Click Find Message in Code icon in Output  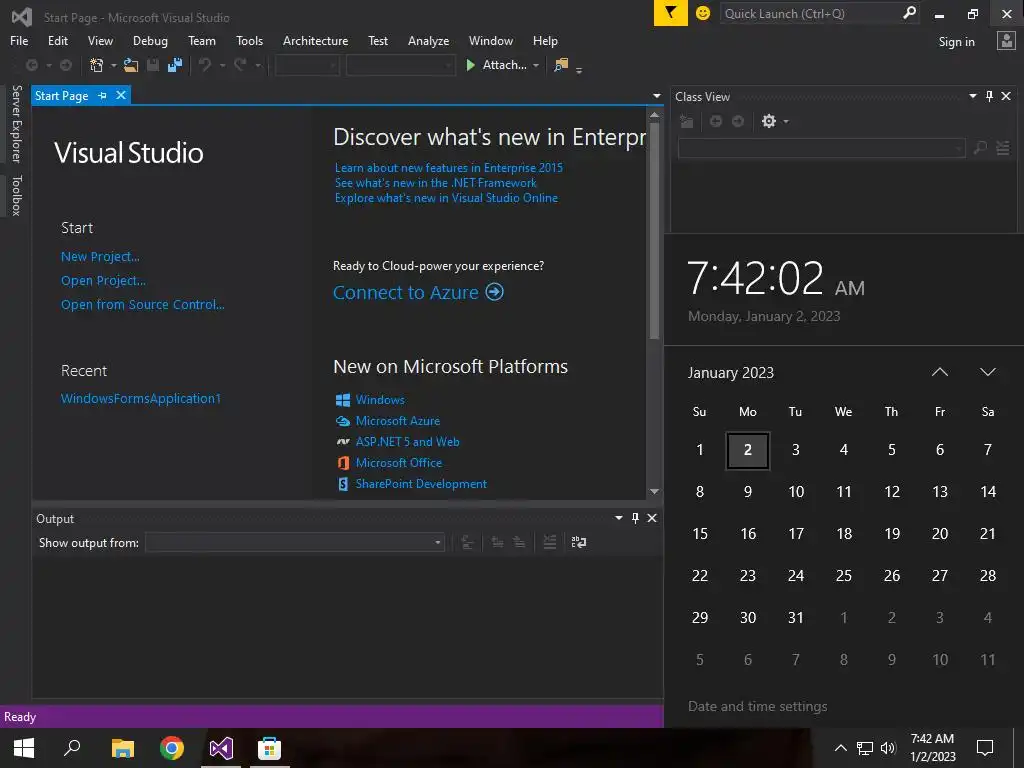[x=468, y=542]
